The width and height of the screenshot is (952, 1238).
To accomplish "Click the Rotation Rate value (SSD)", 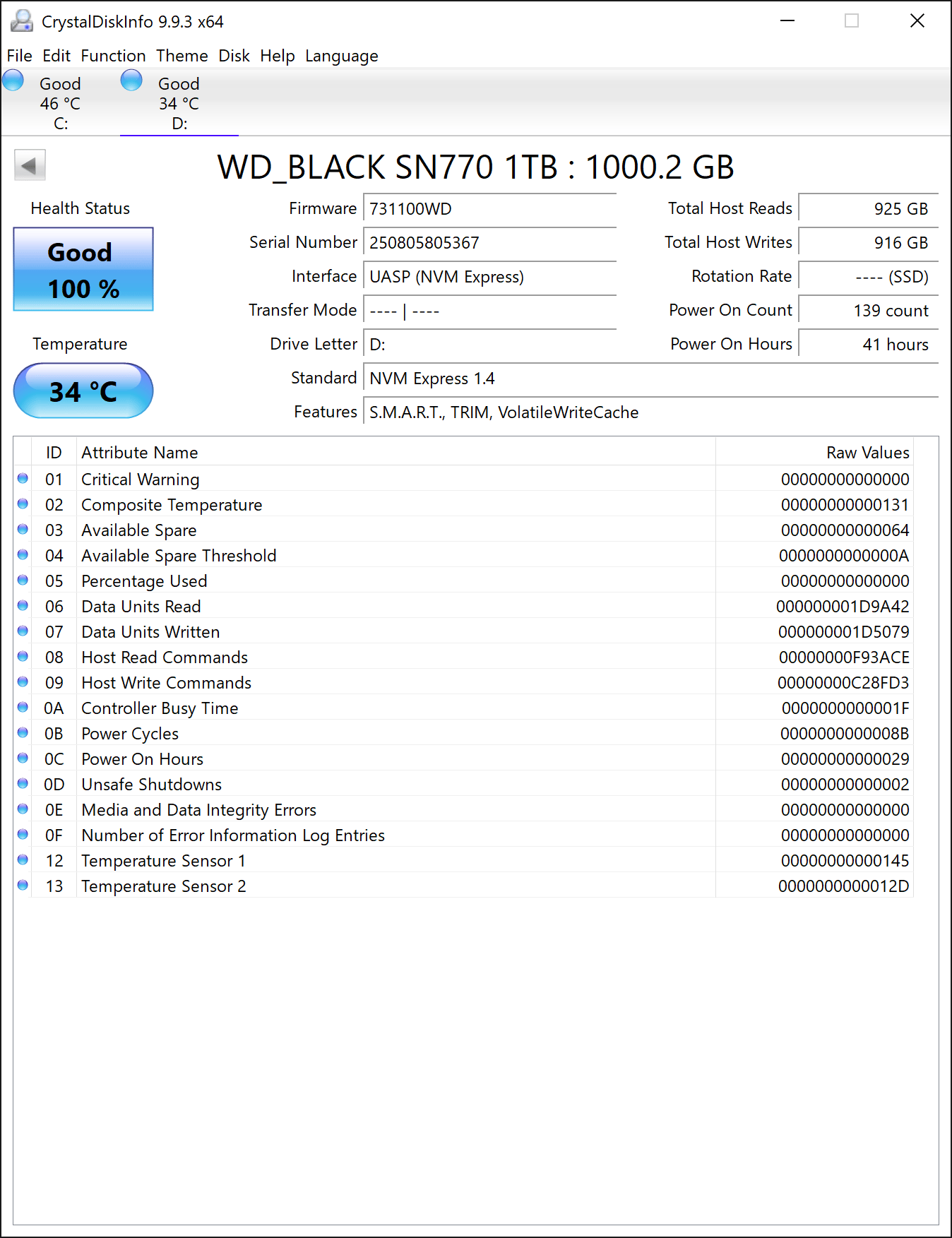I will 869,277.
